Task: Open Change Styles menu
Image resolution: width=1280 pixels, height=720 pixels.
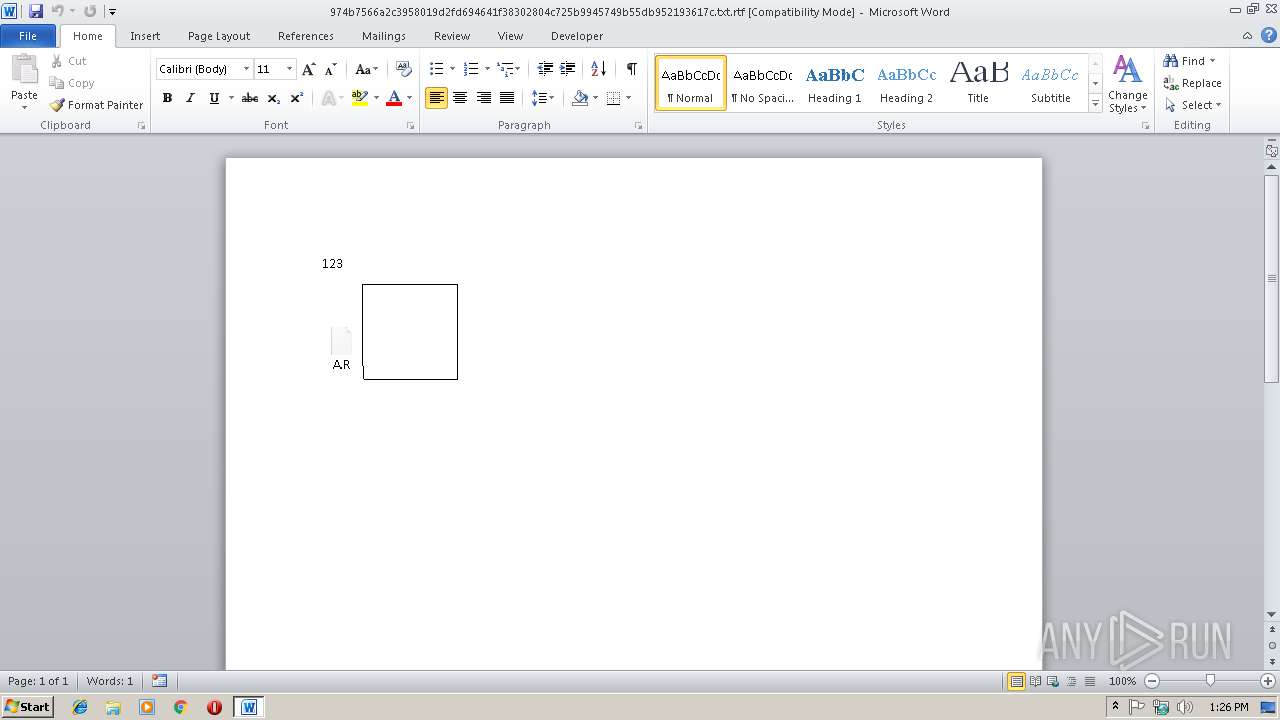Action: pyautogui.click(x=1127, y=84)
